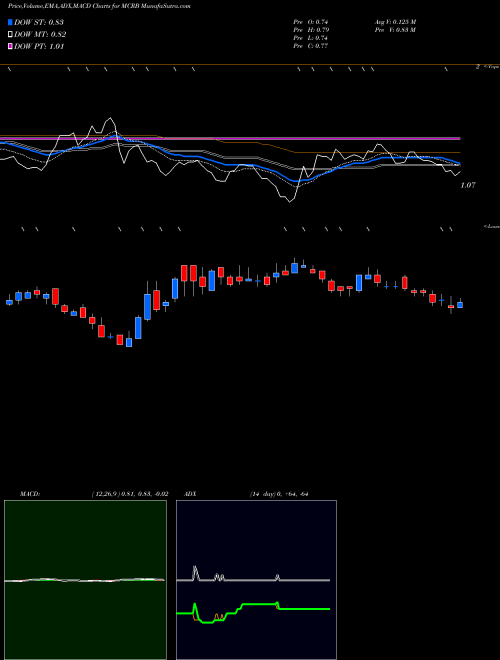The width and height of the screenshot is (500, 660).
Task: Click the 1.07 price label beside EMA lines
Action: click(x=468, y=185)
